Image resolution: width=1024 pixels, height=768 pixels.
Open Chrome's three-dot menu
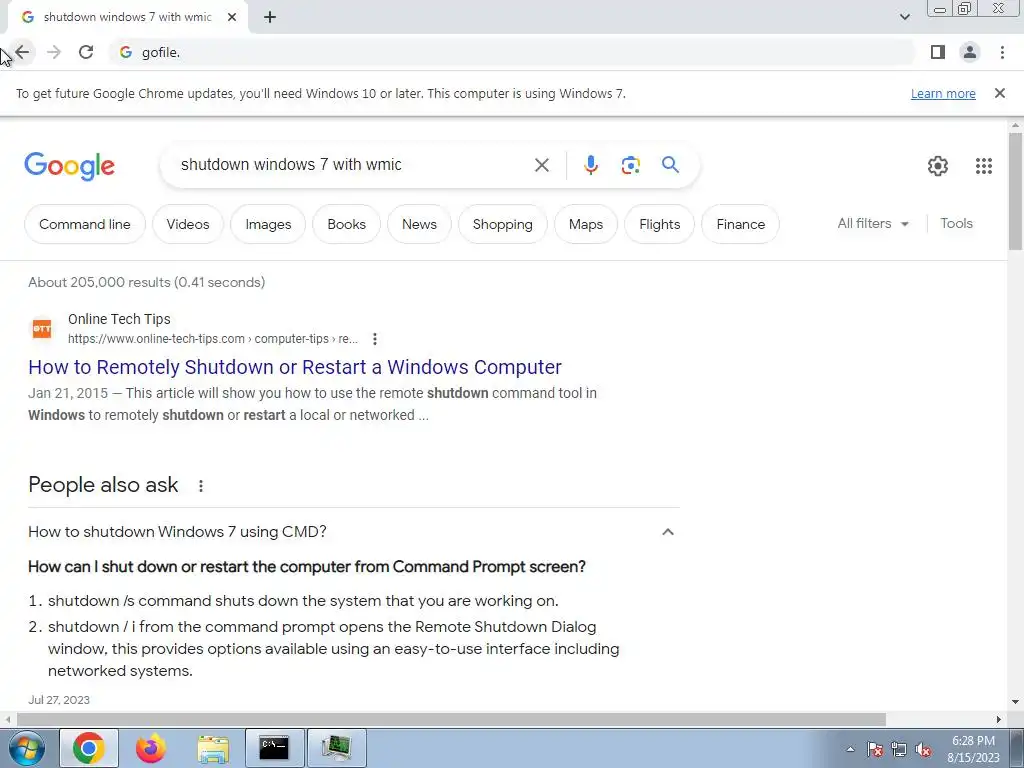click(1002, 52)
